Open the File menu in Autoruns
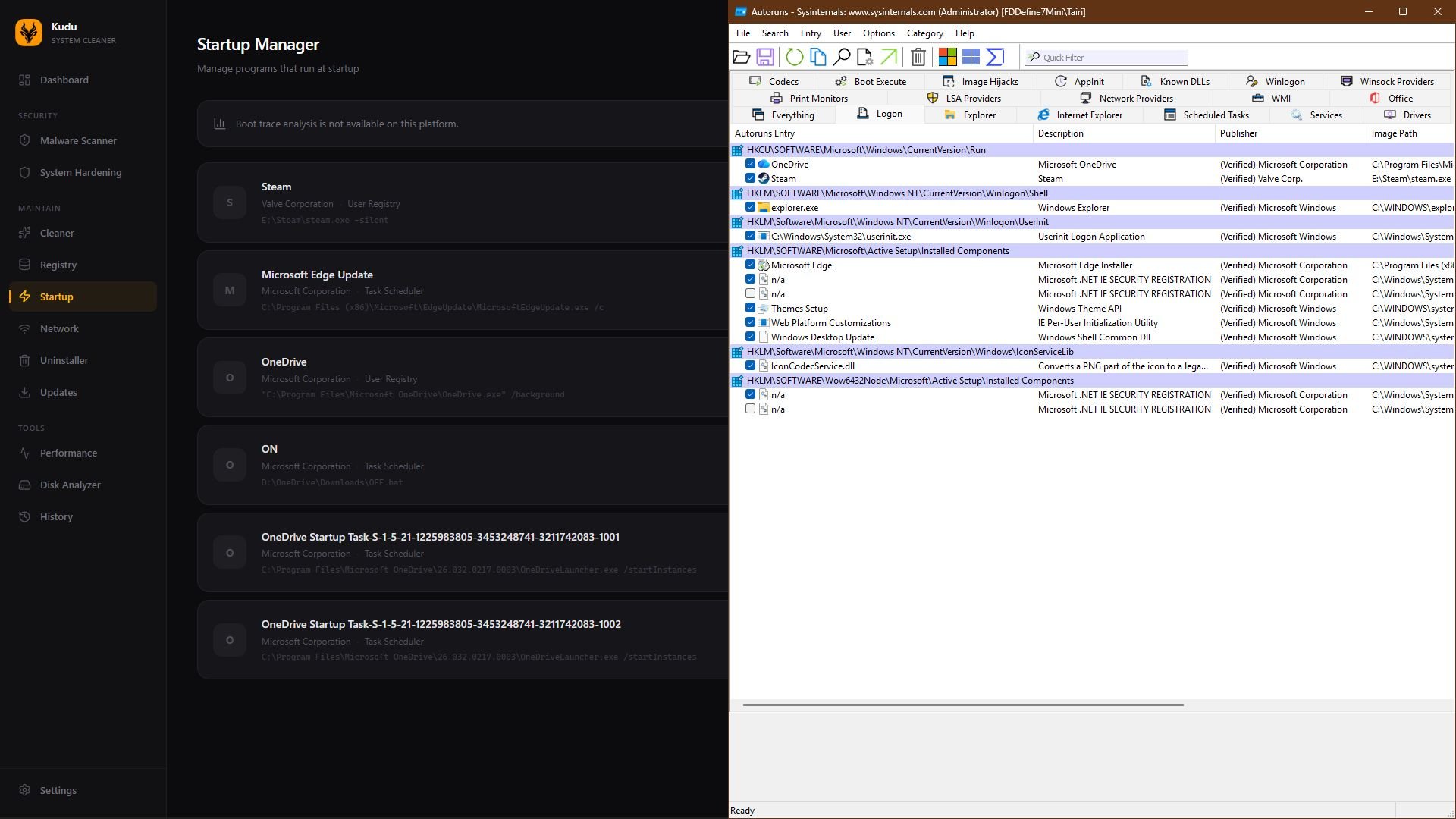This screenshot has height=819, width=1456. 742,33
